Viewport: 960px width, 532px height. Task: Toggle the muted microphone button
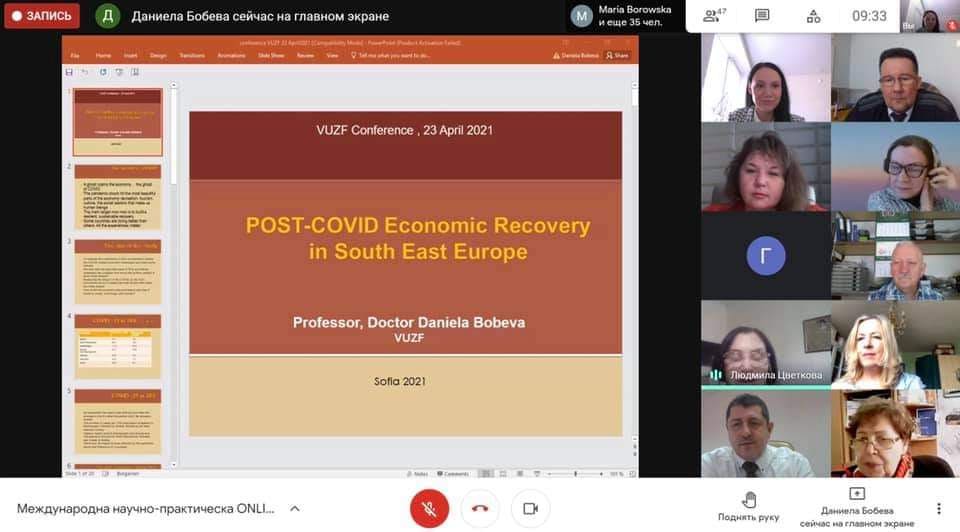429,508
